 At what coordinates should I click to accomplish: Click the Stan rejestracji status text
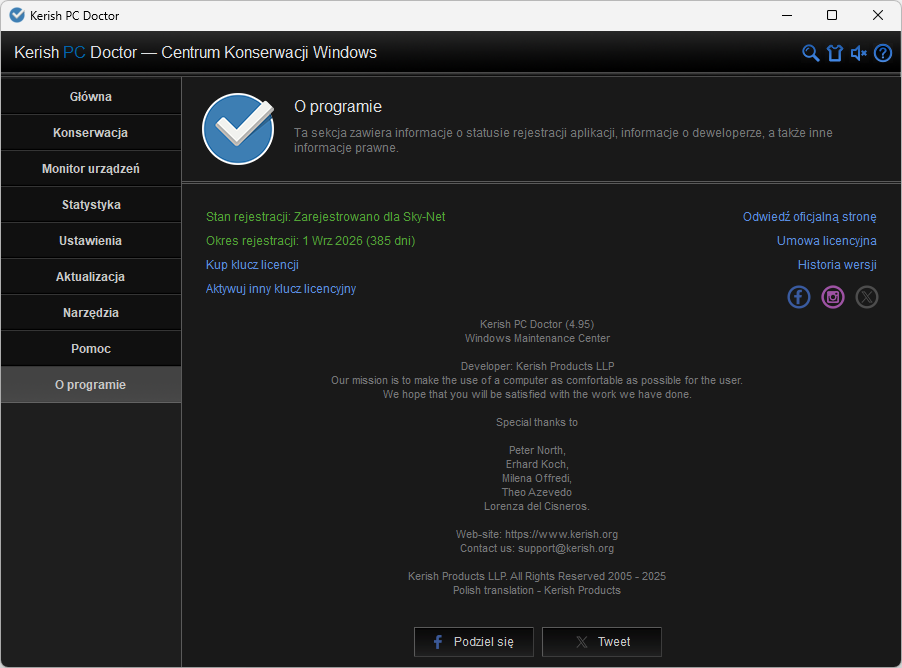pos(326,217)
